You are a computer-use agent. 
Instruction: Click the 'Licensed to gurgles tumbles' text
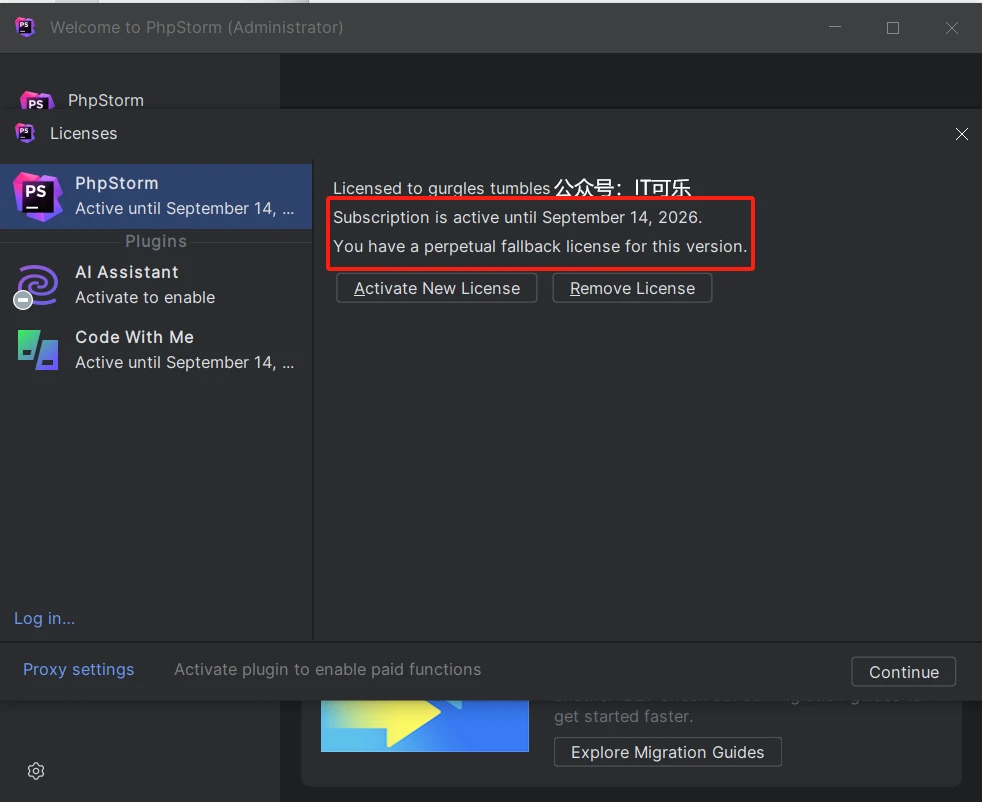[x=442, y=188]
